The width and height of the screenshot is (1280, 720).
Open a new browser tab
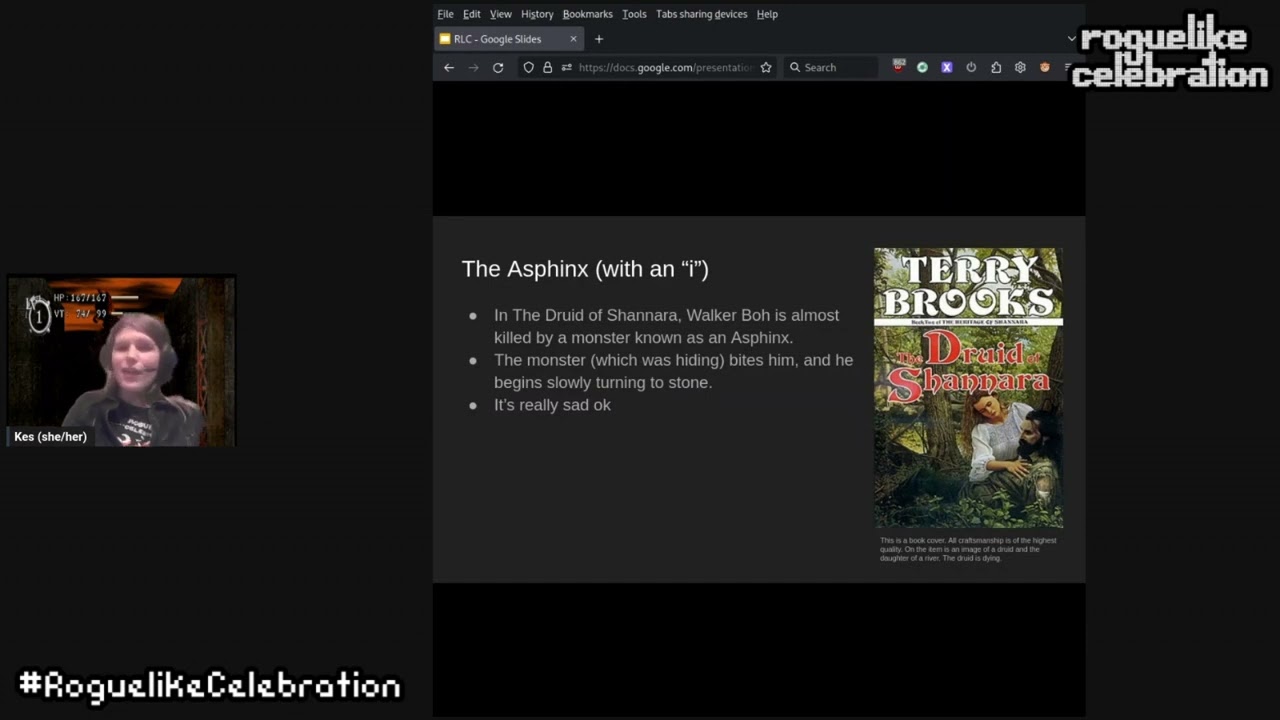pyautogui.click(x=599, y=39)
